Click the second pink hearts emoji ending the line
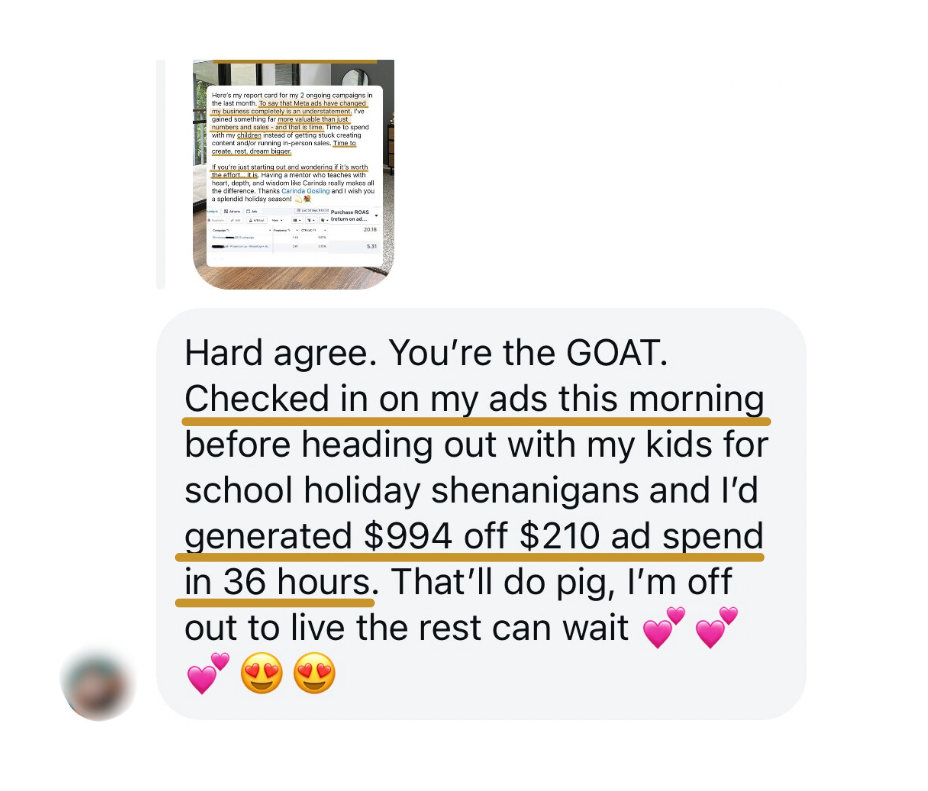Image resolution: width=928 pixels, height=791 pixels. click(717, 627)
